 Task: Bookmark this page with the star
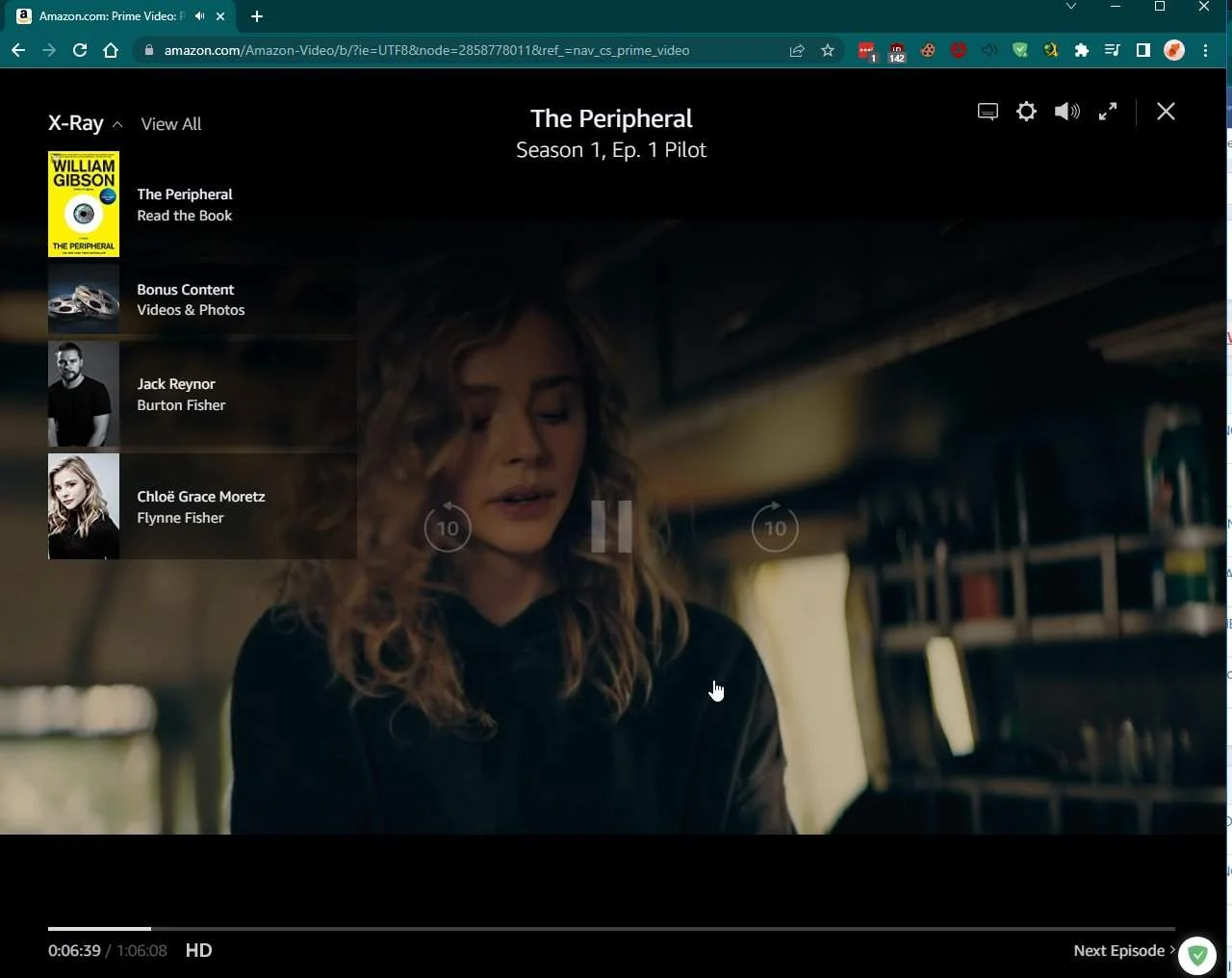click(x=828, y=50)
